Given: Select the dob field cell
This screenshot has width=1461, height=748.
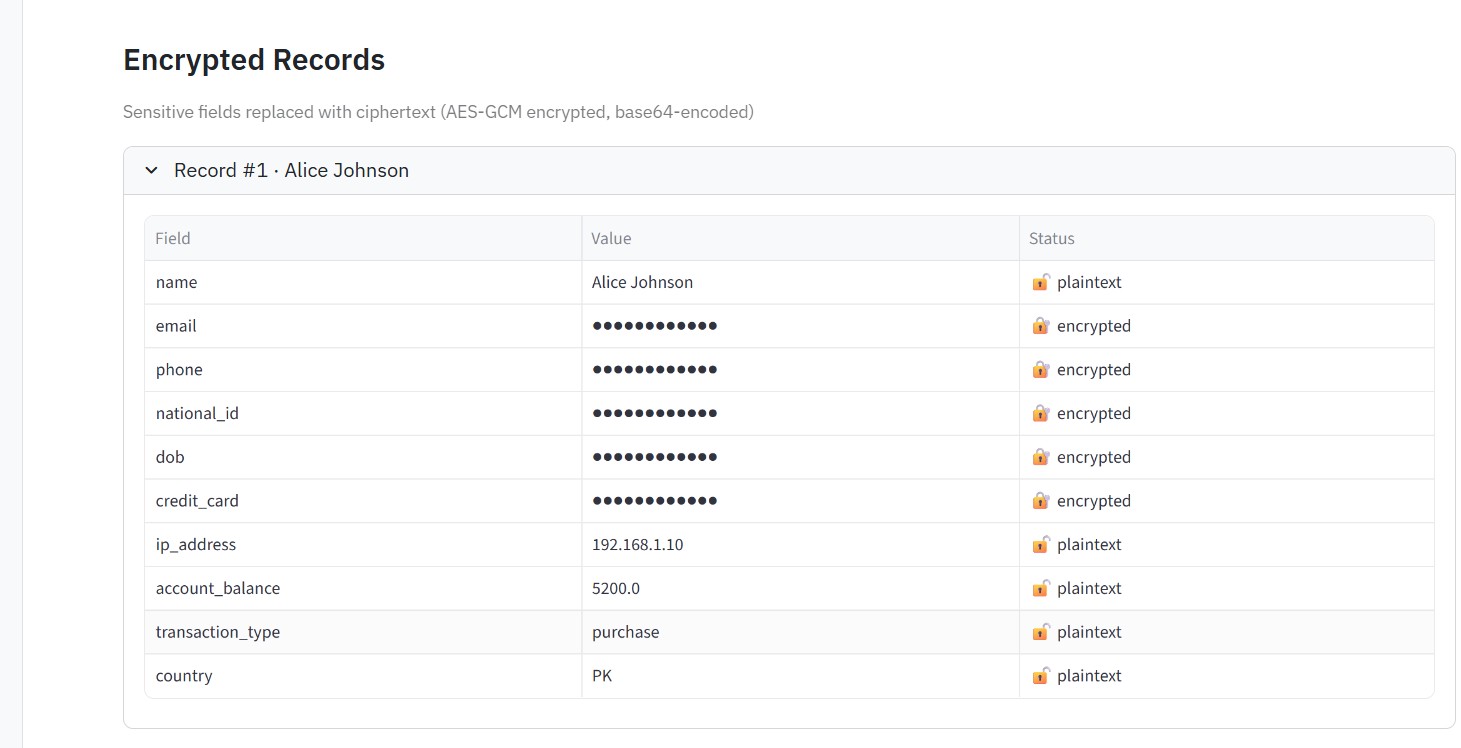Looking at the screenshot, I should coord(363,457).
